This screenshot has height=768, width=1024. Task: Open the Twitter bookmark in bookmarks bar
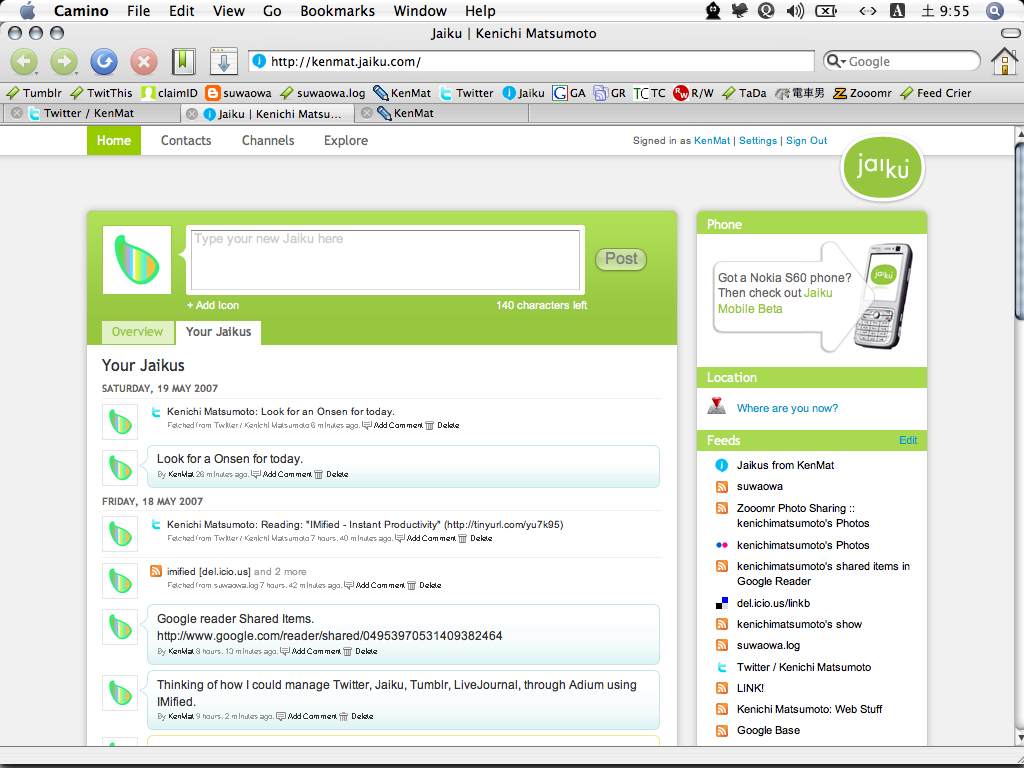(x=466, y=93)
